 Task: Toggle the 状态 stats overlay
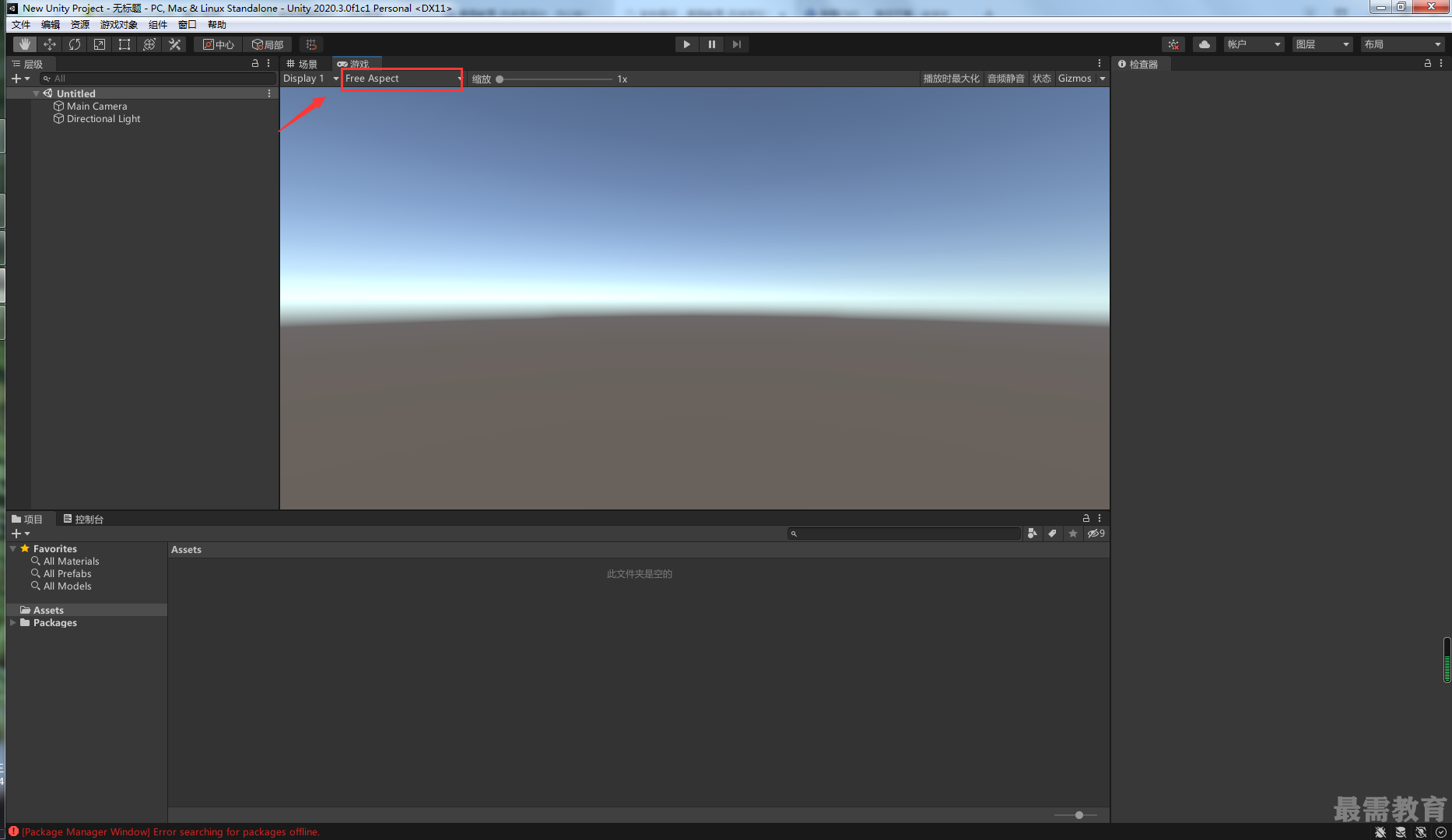click(x=1041, y=79)
